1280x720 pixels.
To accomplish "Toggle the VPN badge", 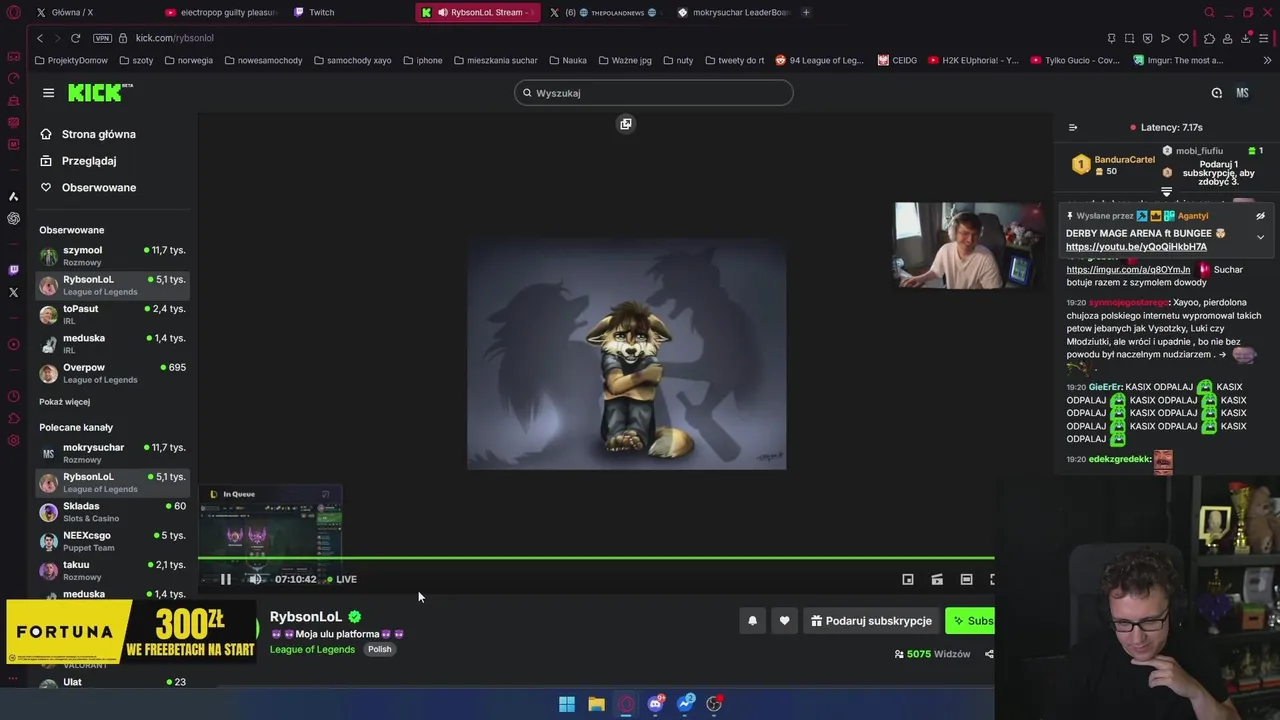I will coord(102,38).
